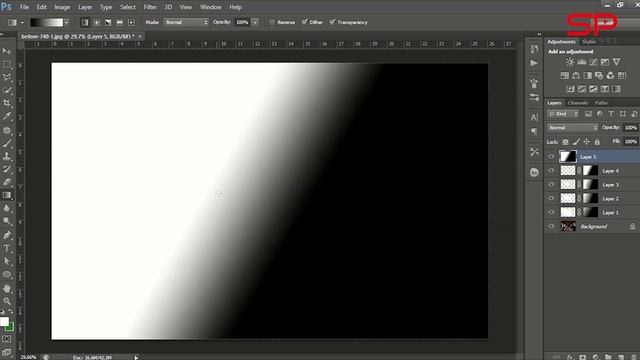Open the Window menu
The height and width of the screenshot is (360, 640).
[211, 7]
